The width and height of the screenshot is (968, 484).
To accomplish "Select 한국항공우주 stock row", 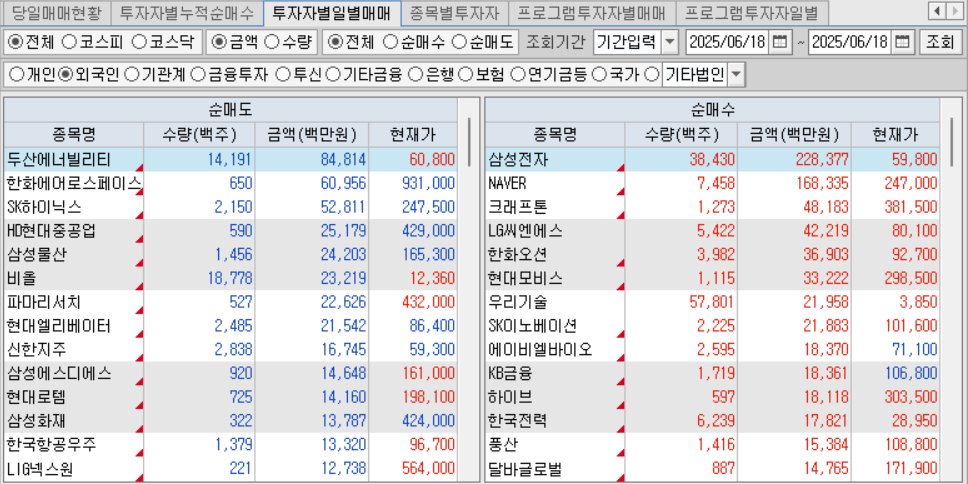I will pyautogui.click(x=231, y=444).
